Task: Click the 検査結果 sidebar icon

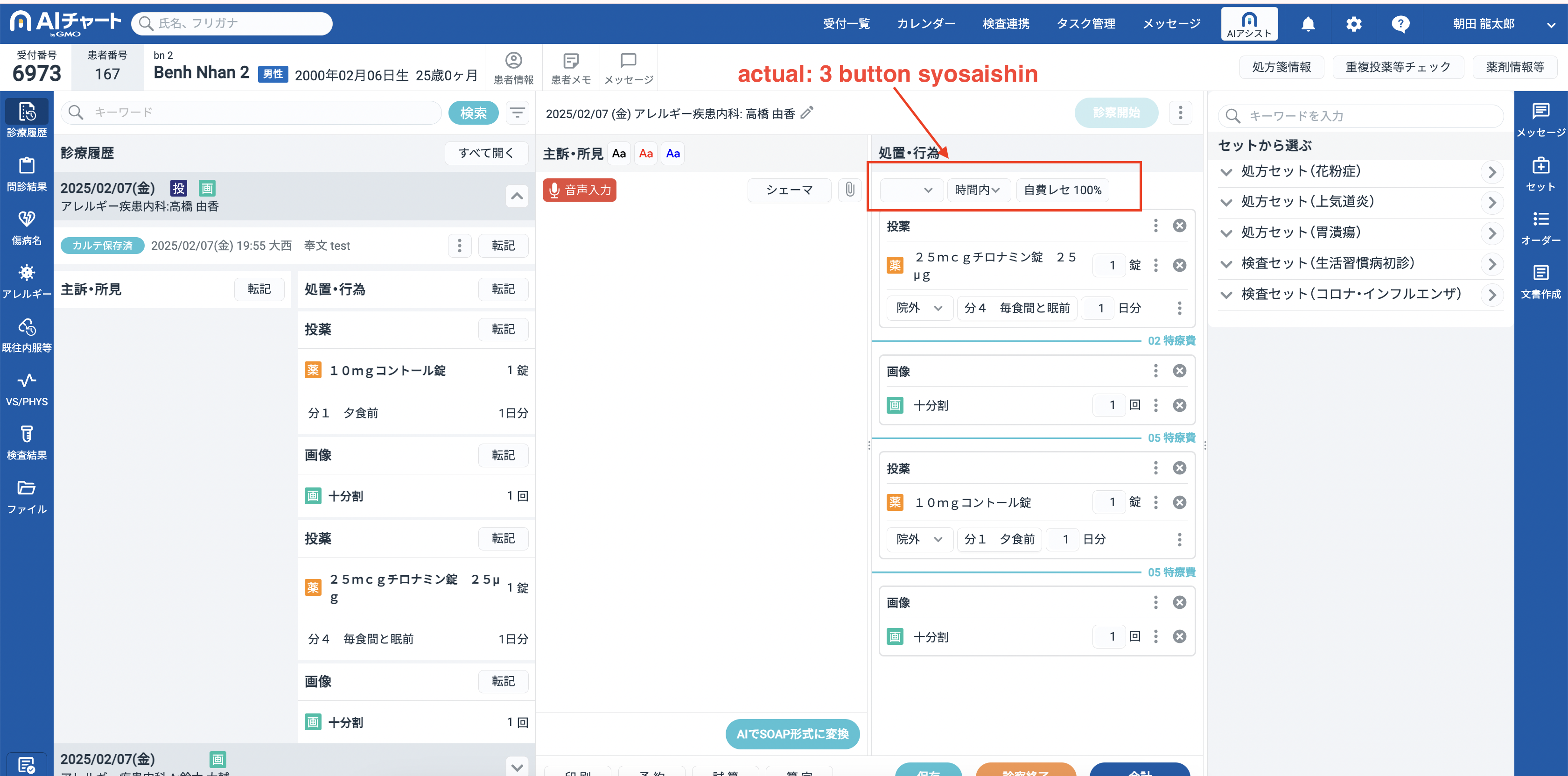Action: (26, 442)
